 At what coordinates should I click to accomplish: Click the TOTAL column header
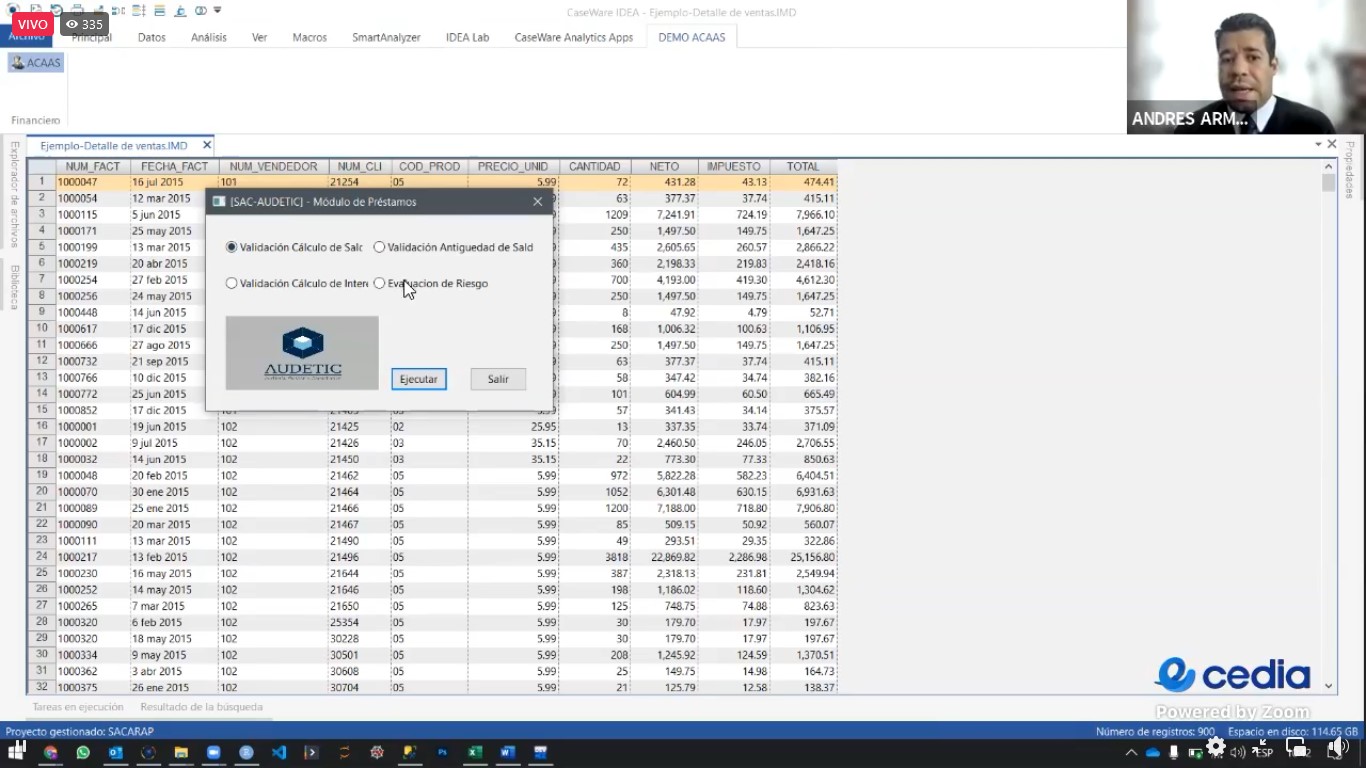click(803, 167)
